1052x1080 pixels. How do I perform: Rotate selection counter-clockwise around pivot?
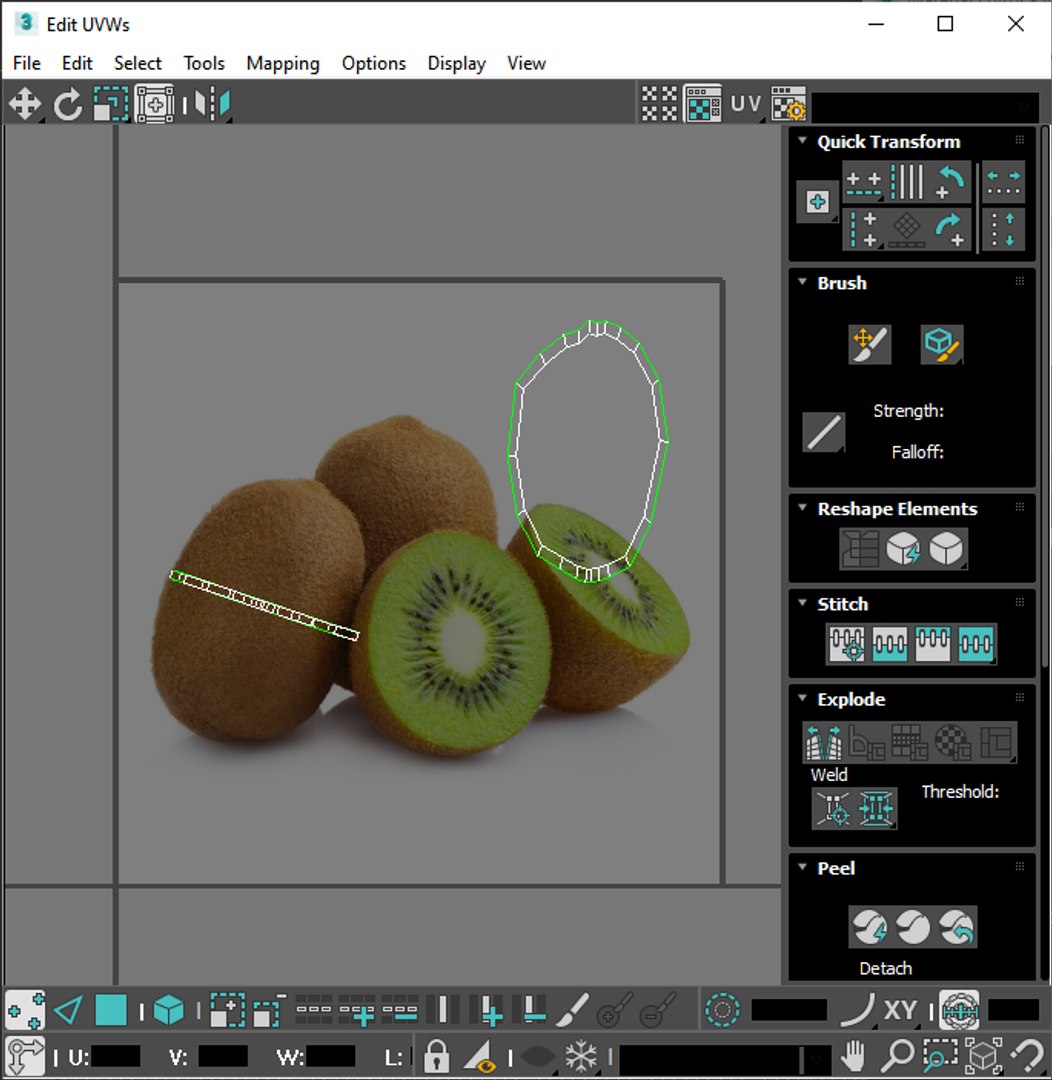pyautogui.click(x=951, y=183)
